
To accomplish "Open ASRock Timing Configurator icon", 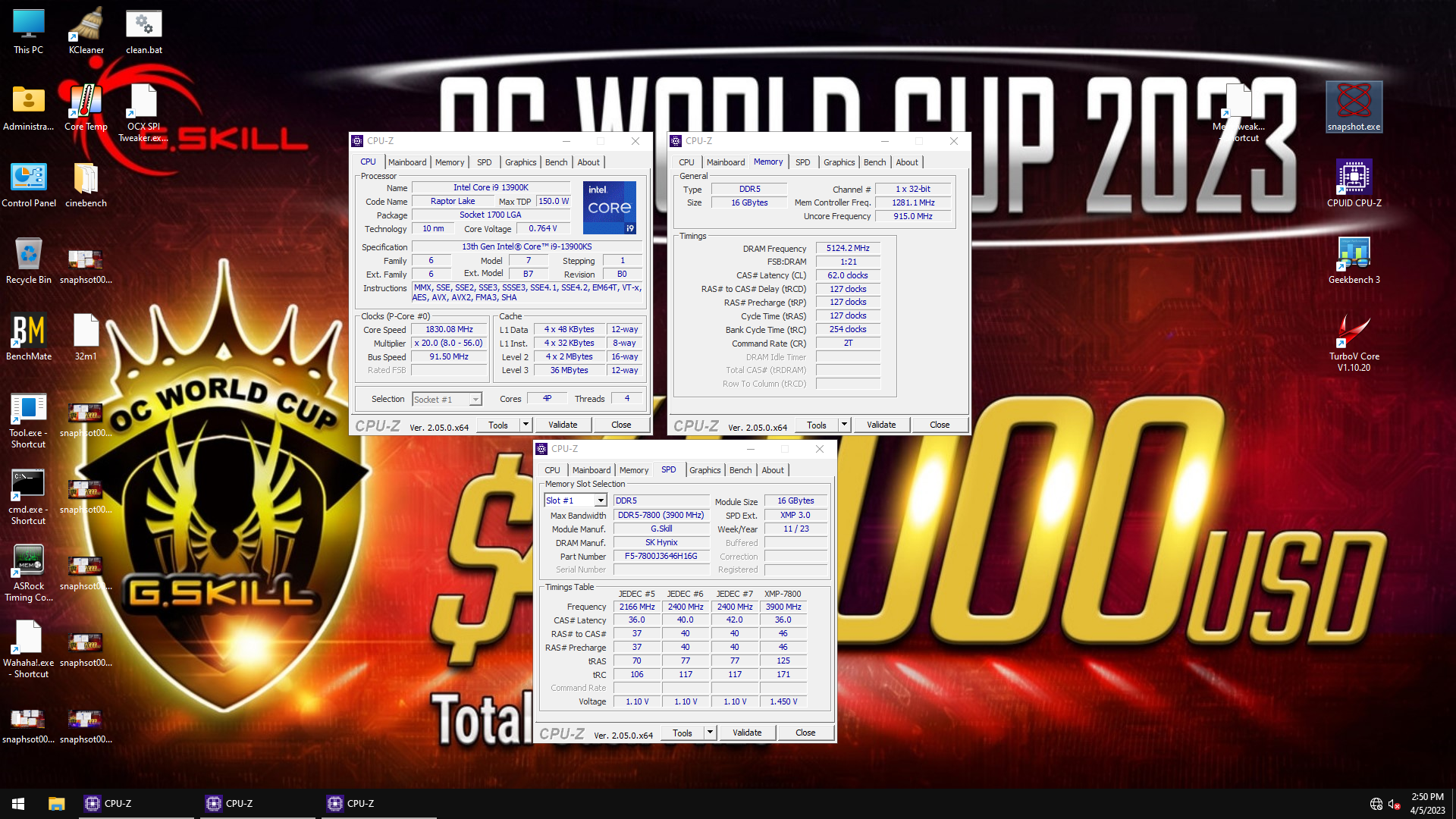I will point(29,574).
